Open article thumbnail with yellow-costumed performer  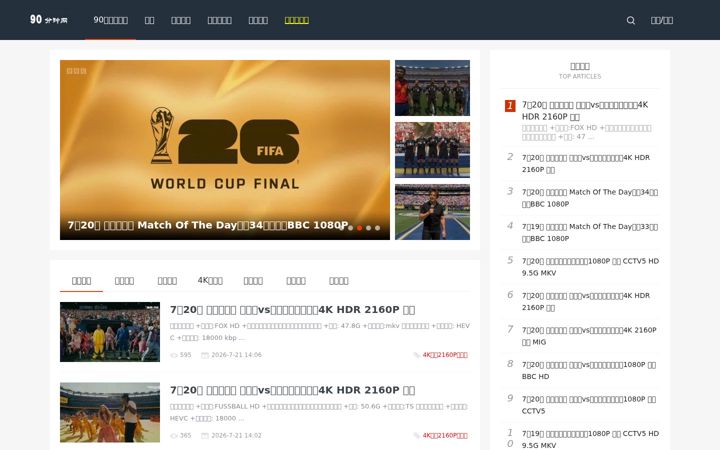[110, 332]
